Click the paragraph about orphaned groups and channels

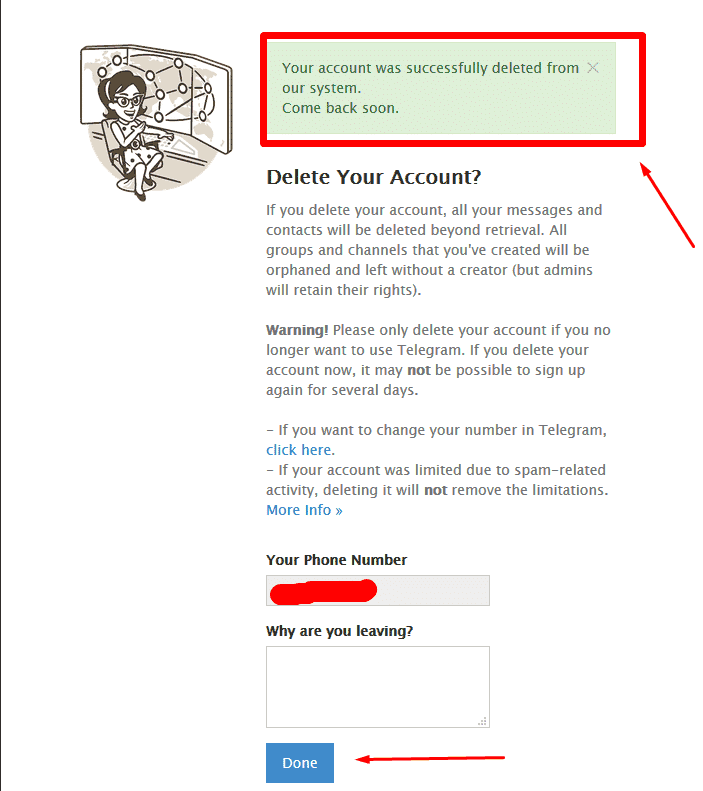pyautogui.click(x=434, y=250)
